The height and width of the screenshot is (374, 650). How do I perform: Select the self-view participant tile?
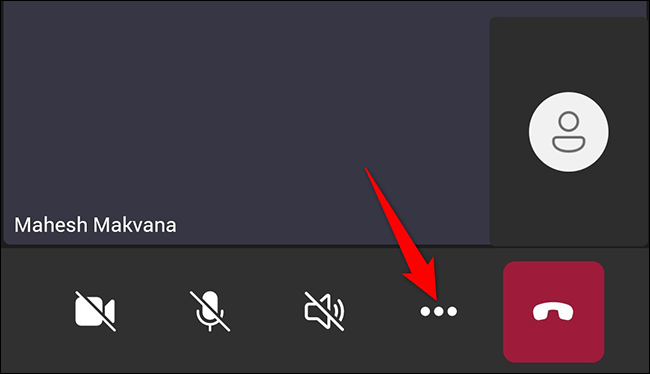click(569, 132)
